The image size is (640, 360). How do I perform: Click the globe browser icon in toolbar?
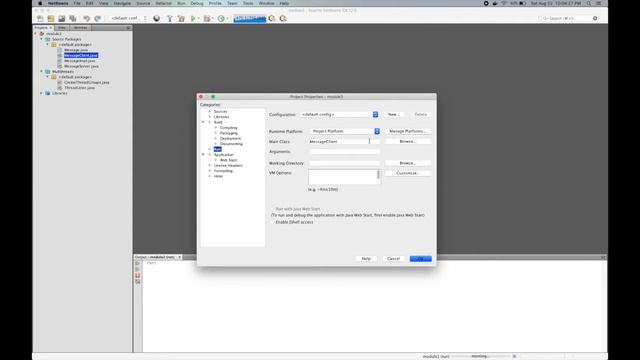tap(156, 18)
